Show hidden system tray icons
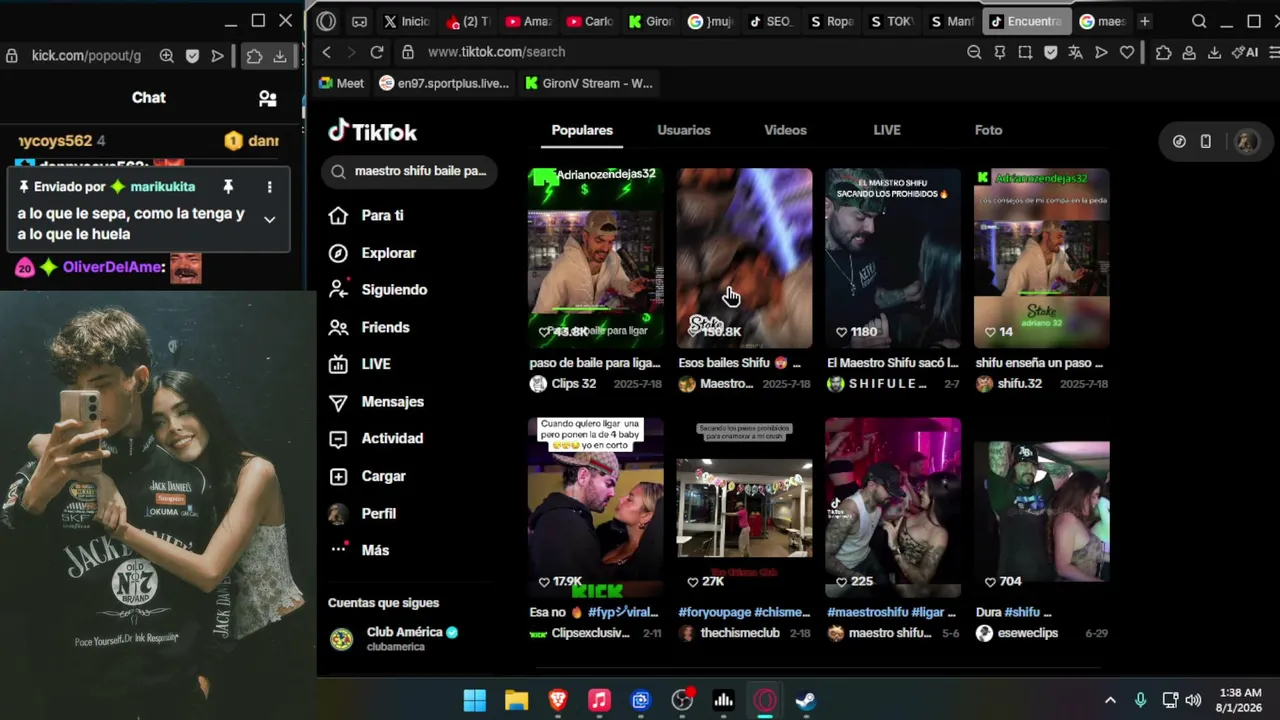Viewport: 1280px width, 720px height. (x=1110, y=700)
